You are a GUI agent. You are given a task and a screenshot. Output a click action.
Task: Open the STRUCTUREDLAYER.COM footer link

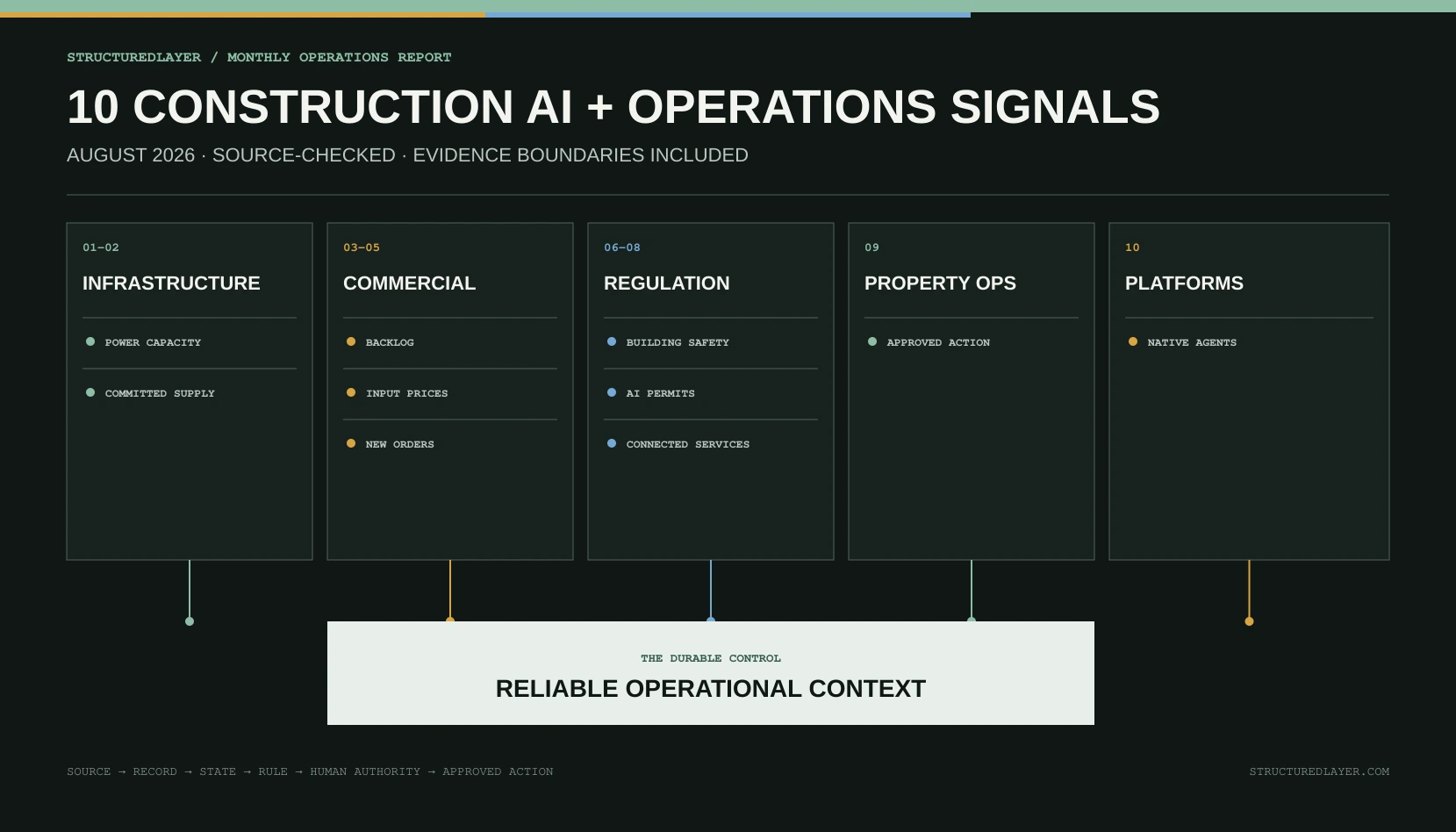1319,772
